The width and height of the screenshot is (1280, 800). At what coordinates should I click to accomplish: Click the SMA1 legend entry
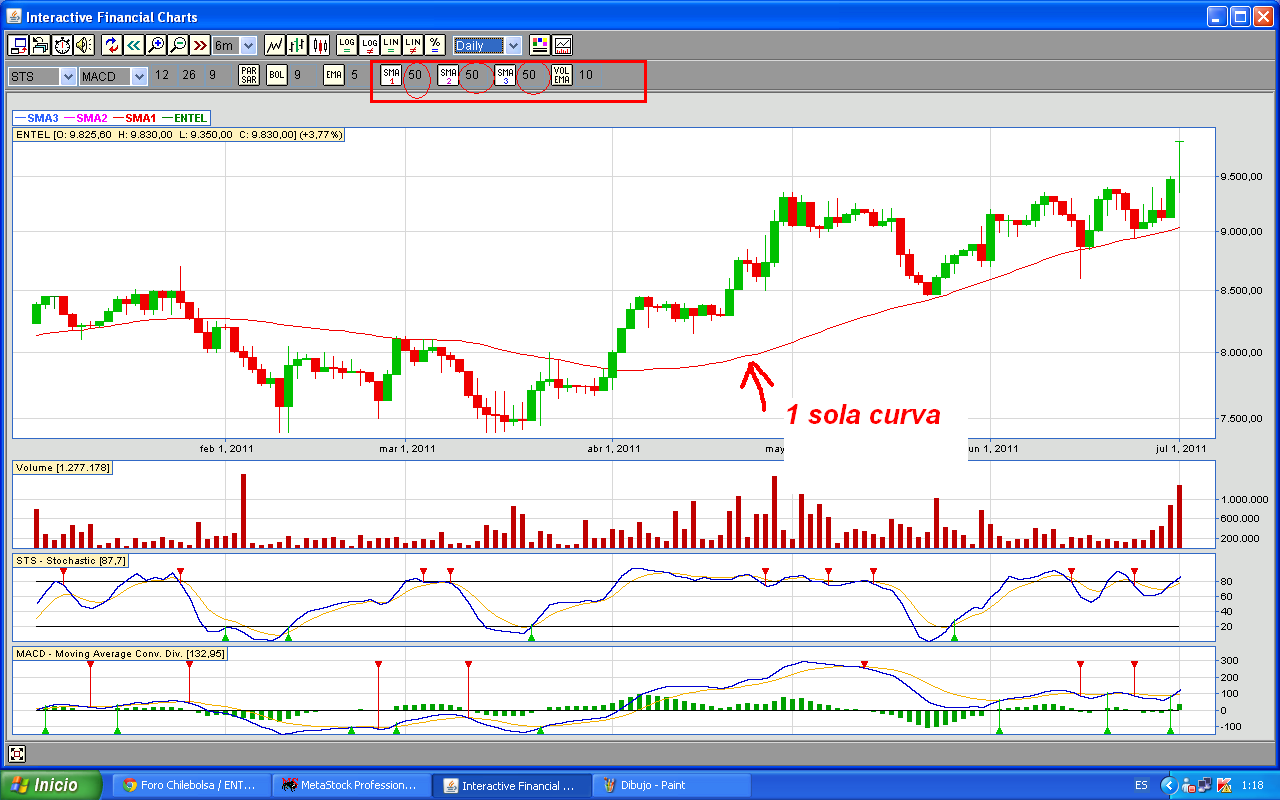(x=134, y=118)
